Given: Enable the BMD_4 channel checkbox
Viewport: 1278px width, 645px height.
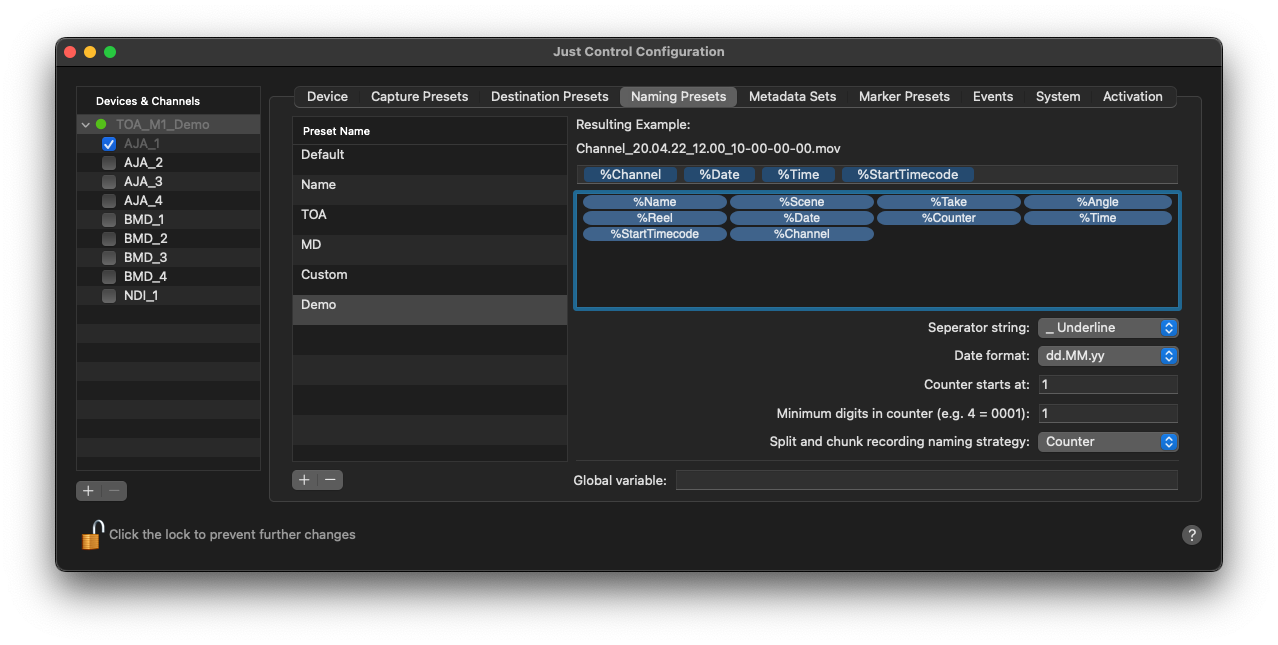Looking at the screenshot, I should (x=109, y=277).
